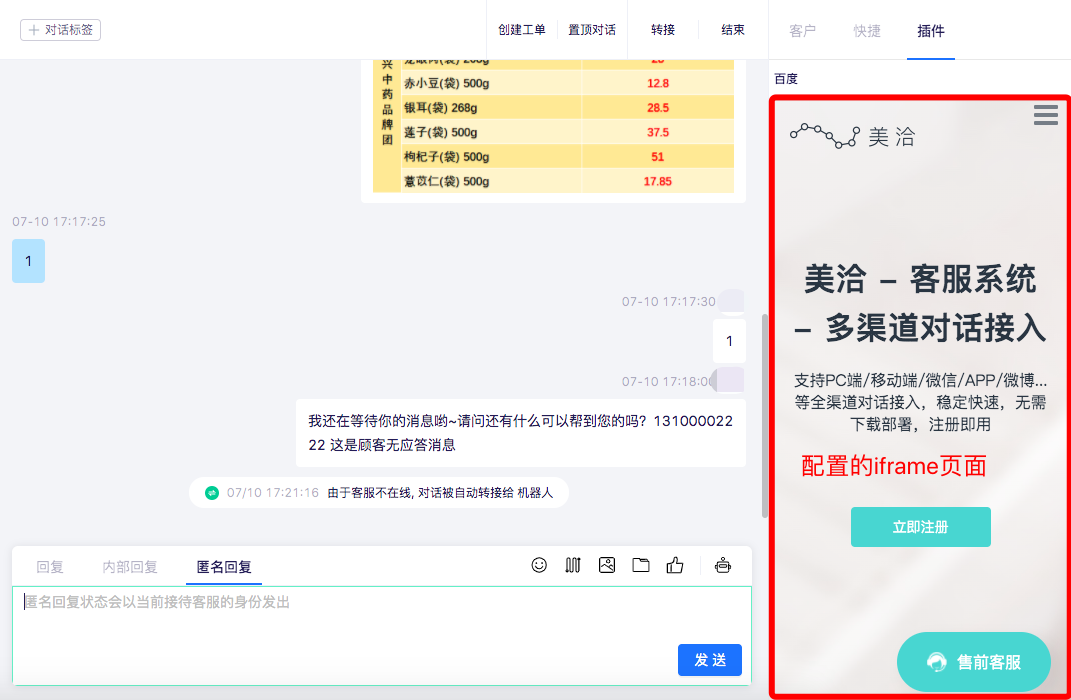Open hamburger menu in the iframe page

coord(1046,115)
